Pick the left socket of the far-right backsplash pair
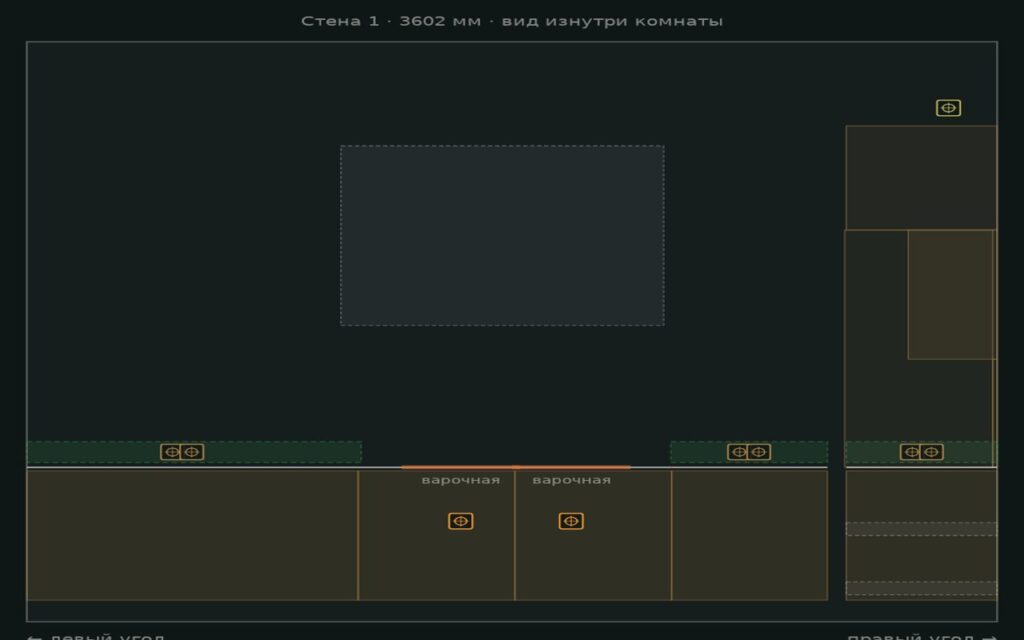This screenshot has height=640, width=1024. pyautogui.click(x=911, y=452)
